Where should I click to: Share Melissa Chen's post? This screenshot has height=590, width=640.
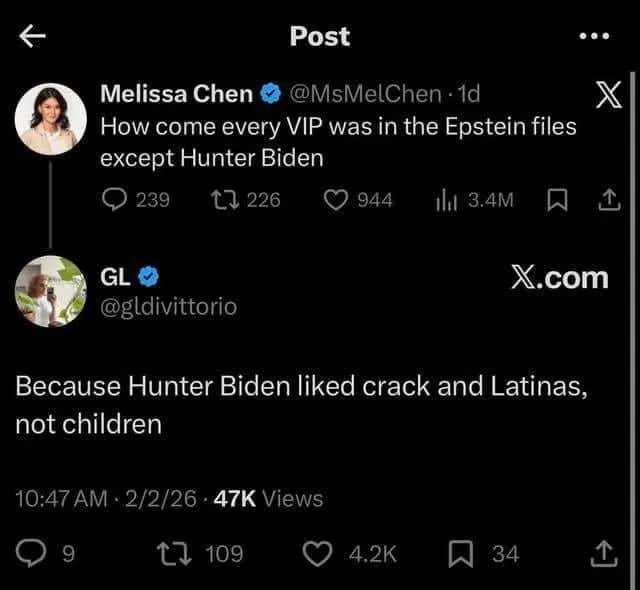point(609,199)
